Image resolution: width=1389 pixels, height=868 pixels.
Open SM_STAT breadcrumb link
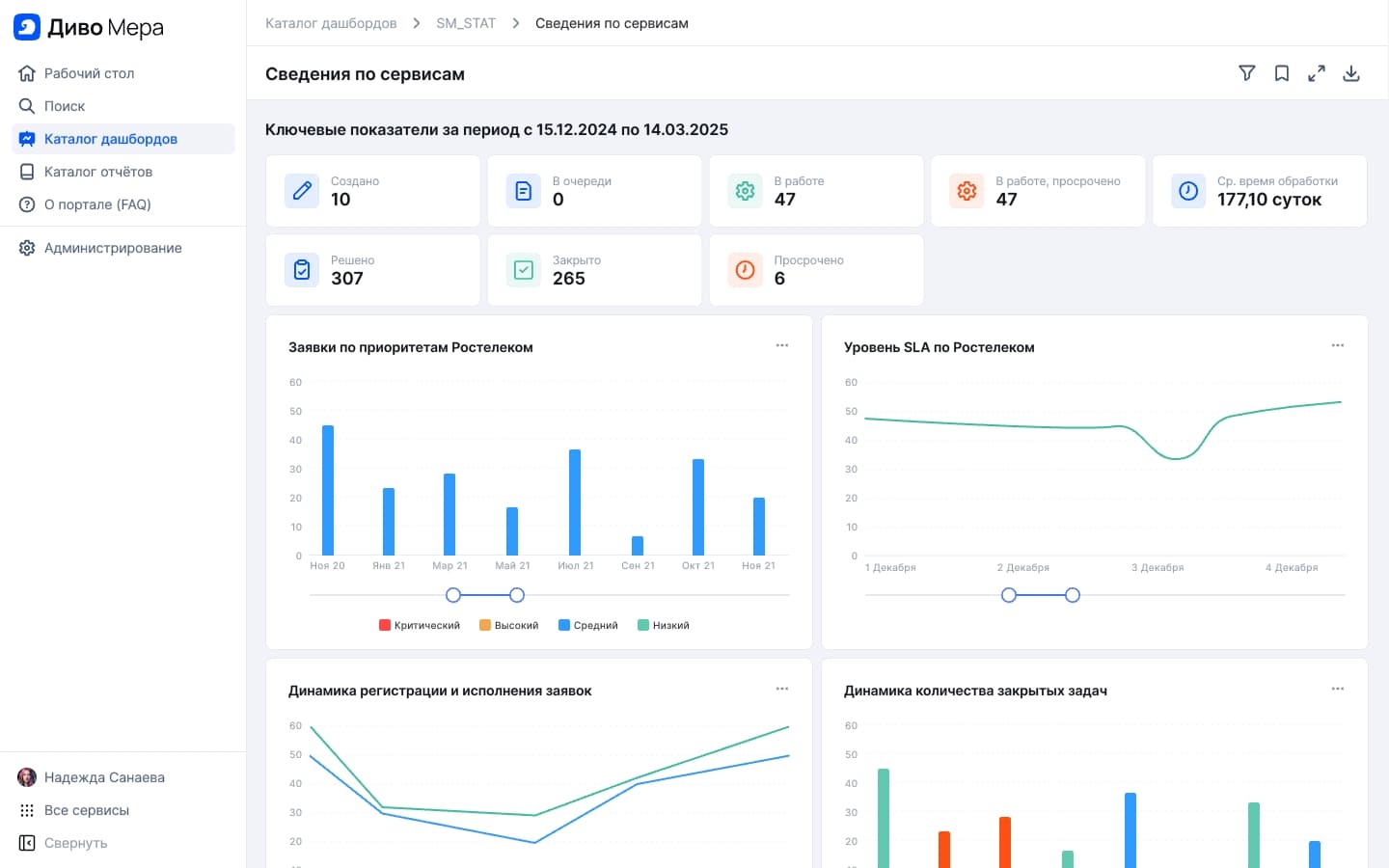(466, 23)
